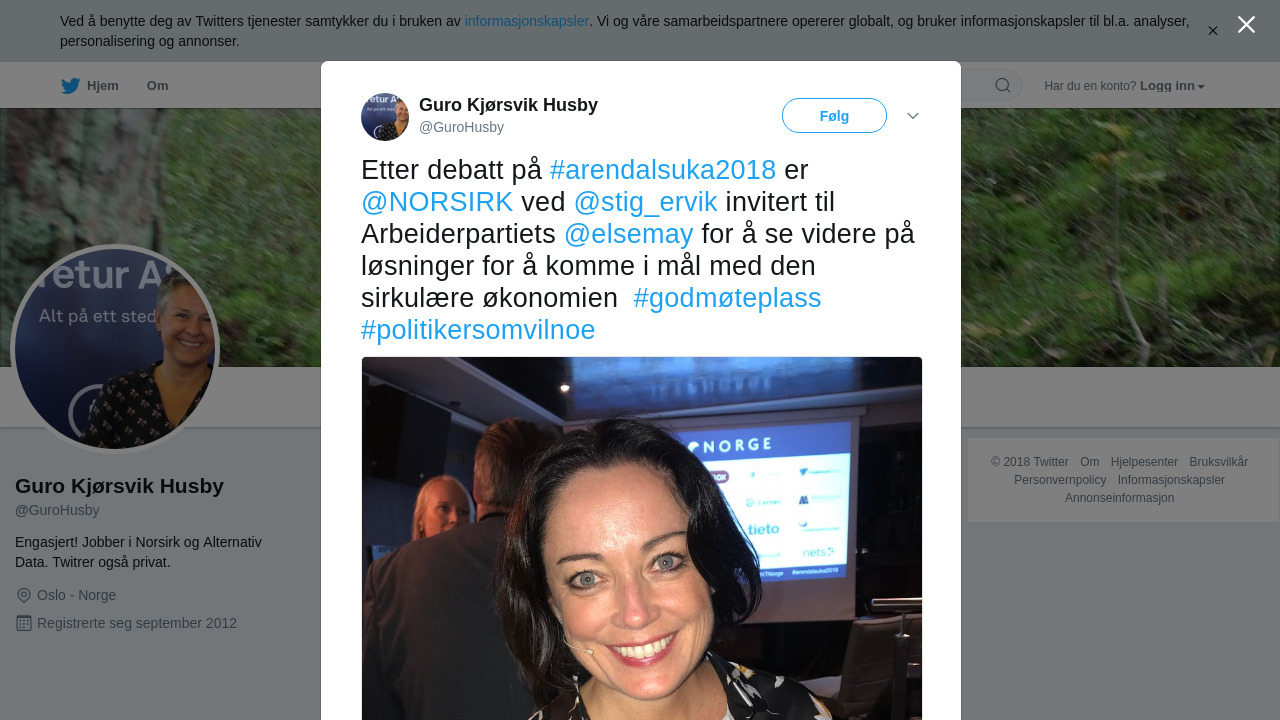Open the #godmøteplass hashtag
The height and width of the screenshot is (720, 1280).
point(727,298)
